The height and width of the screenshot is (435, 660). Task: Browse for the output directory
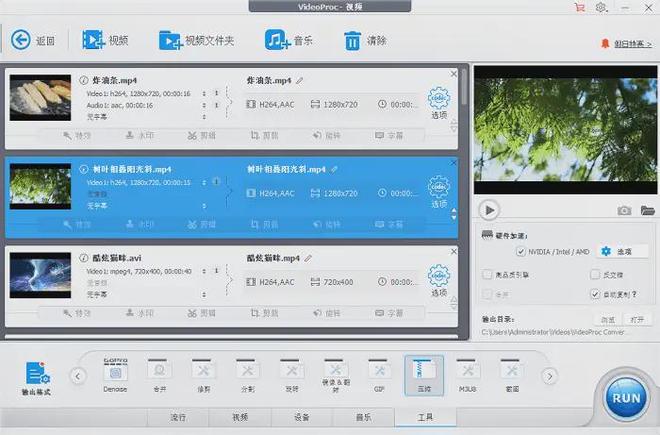[608, 320]
